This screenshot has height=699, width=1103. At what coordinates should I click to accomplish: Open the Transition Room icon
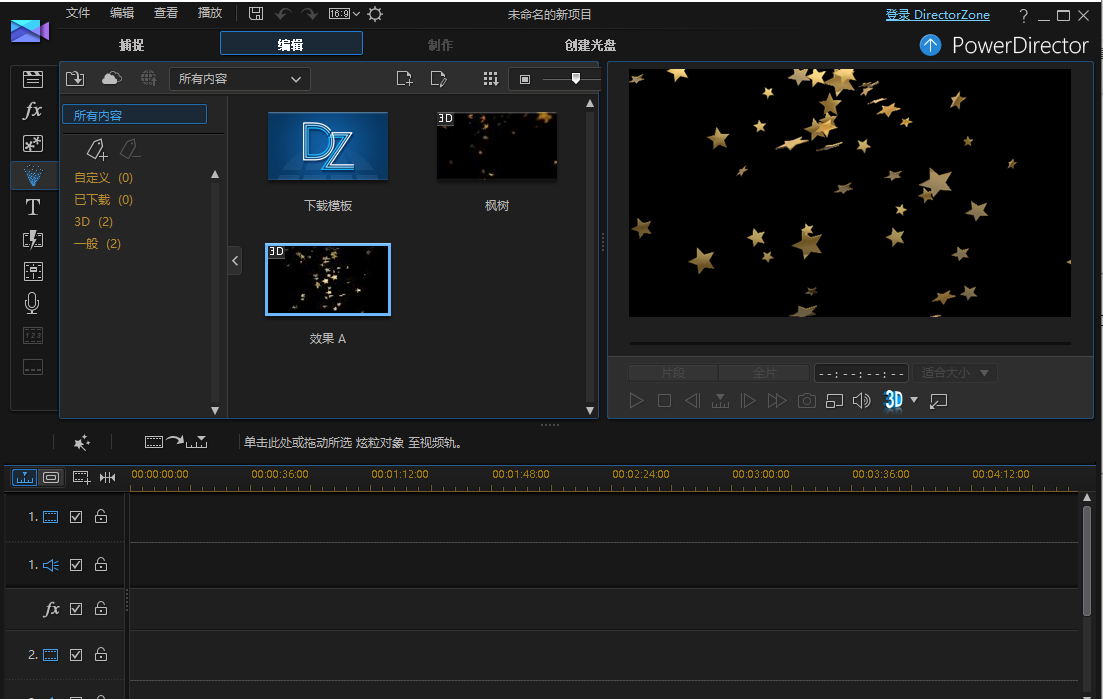click(32, 239)
